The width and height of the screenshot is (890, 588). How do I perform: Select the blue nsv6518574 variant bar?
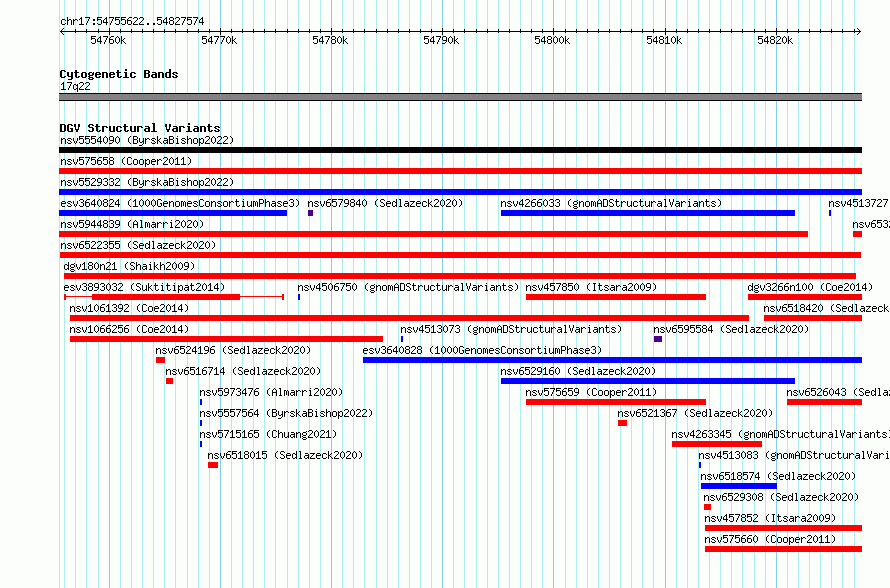[739, 486]
